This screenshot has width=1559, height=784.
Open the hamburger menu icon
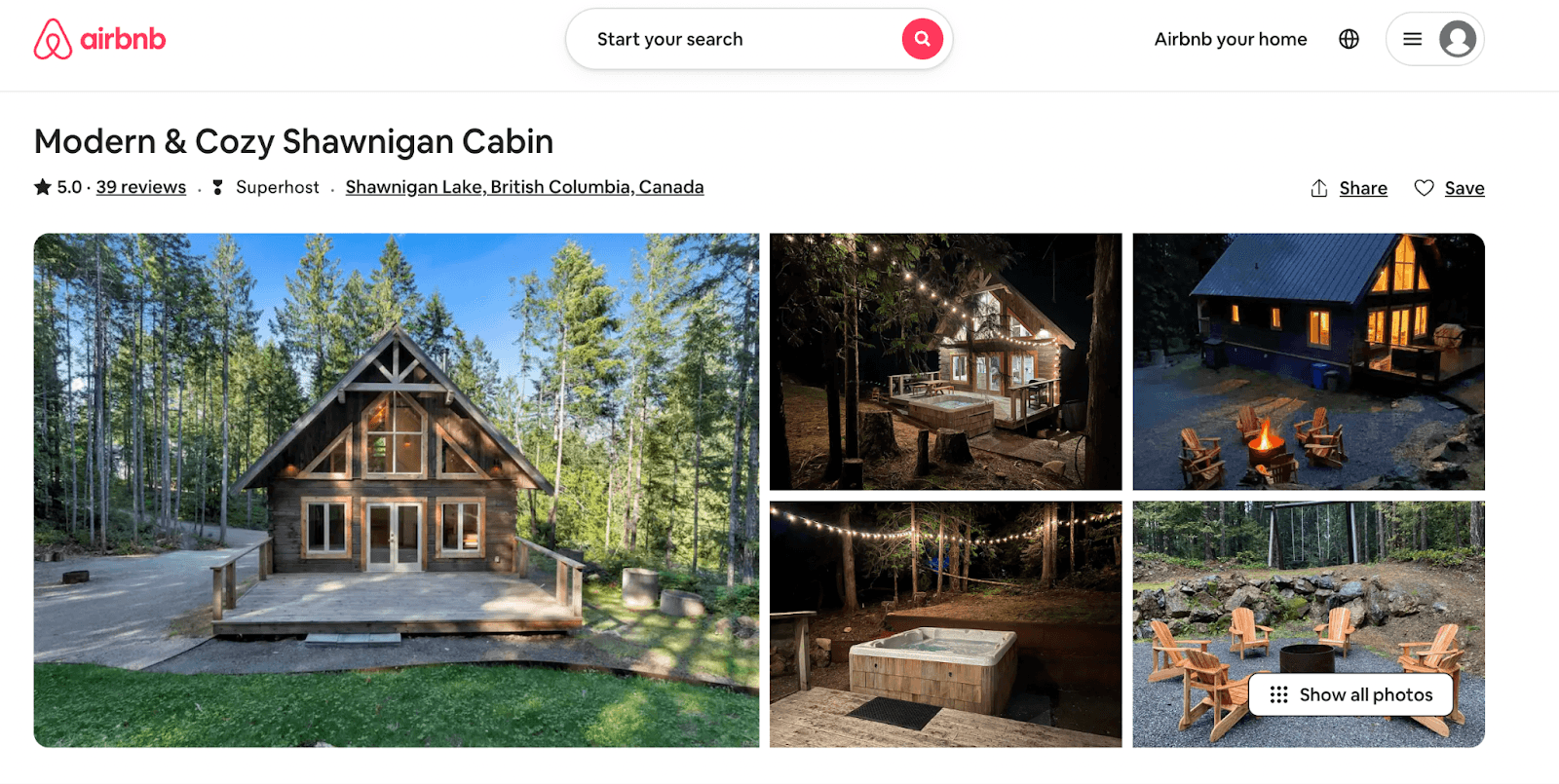click(x=1412, y=39)
